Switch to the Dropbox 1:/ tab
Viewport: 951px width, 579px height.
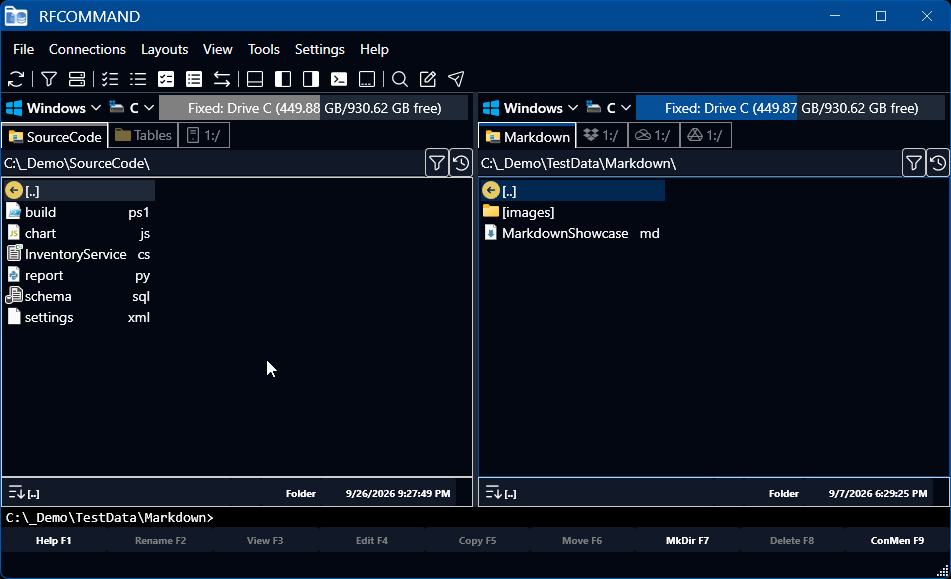601,135
